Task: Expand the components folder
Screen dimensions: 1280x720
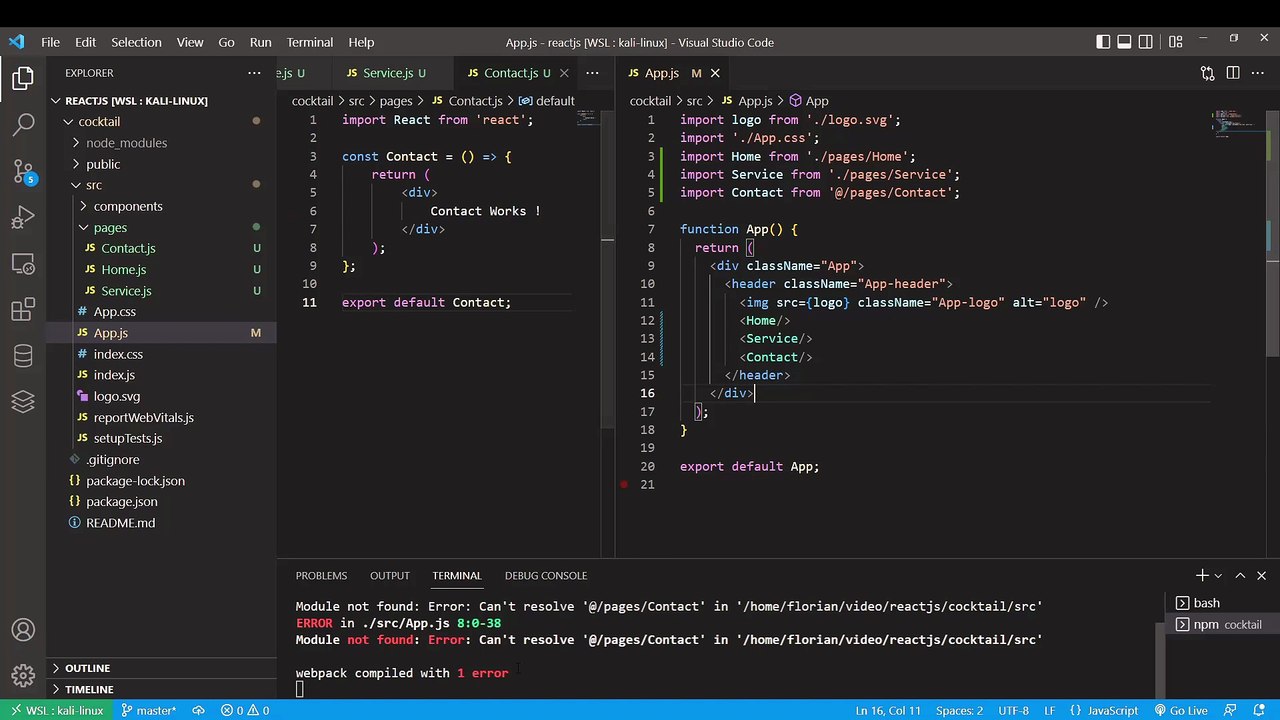Action: pyautogui.click(x=84, y=206)
